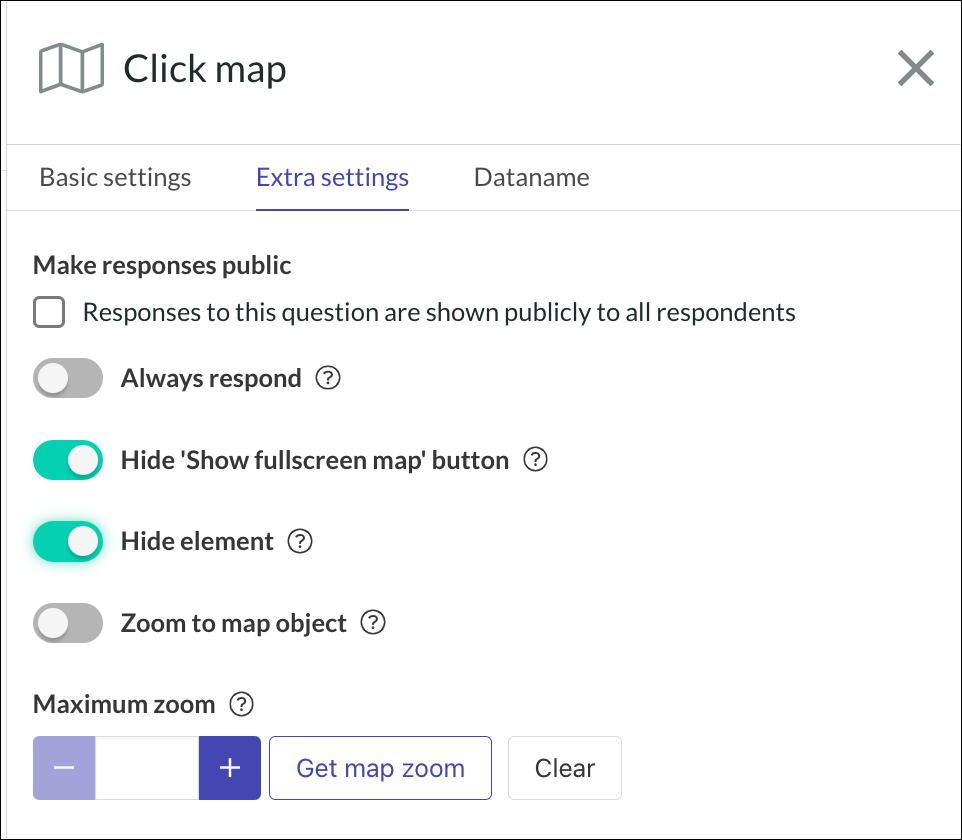The height and width of the screenshot is (840, 962).
Task: Switch to the Basic settings tab
Action: click(x=114, y=177)
